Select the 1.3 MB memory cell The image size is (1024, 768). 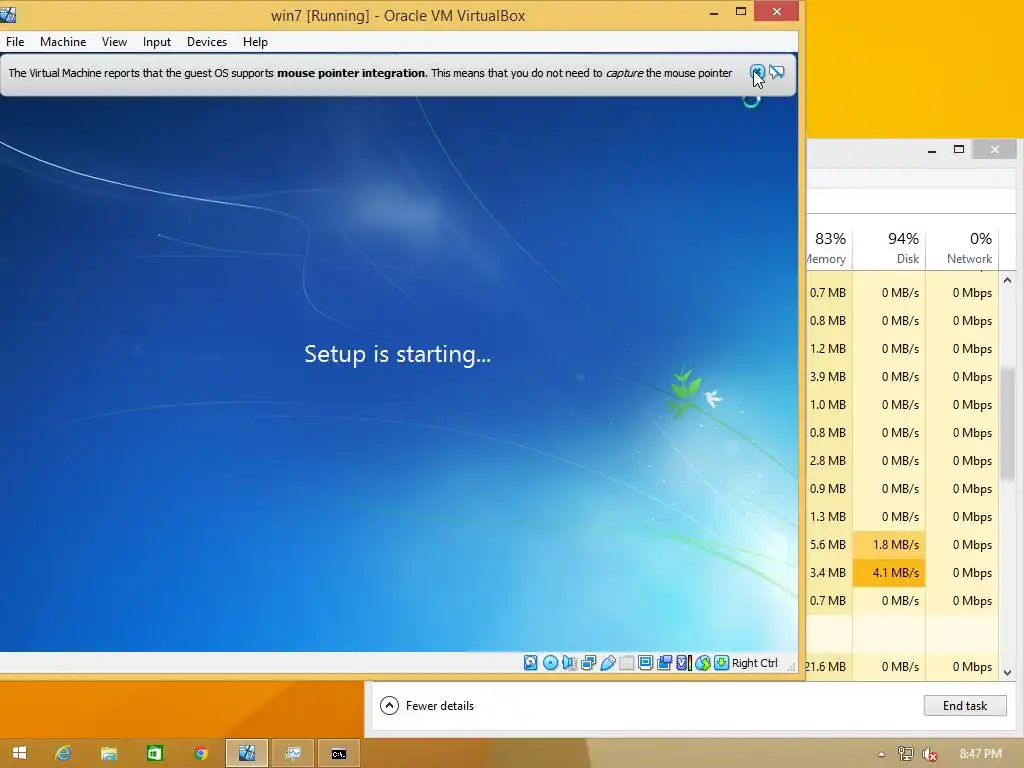coord(829,517)
